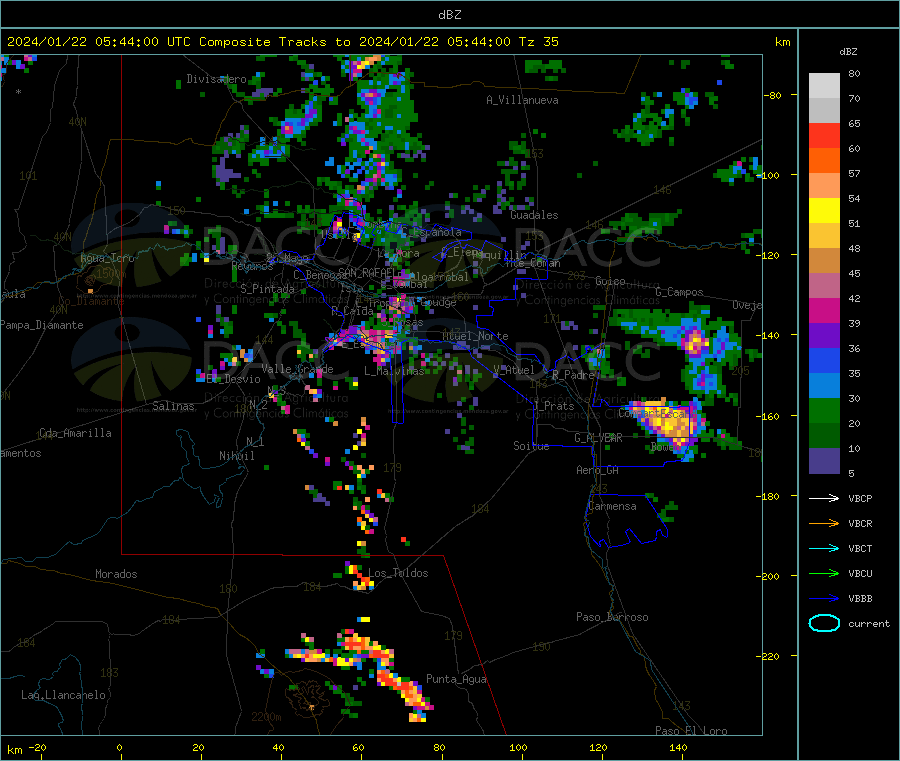Viewport: 900px width, 761px height.
Task: Click the echo cell beside Los_Toldos
Action: click(360, 577)
